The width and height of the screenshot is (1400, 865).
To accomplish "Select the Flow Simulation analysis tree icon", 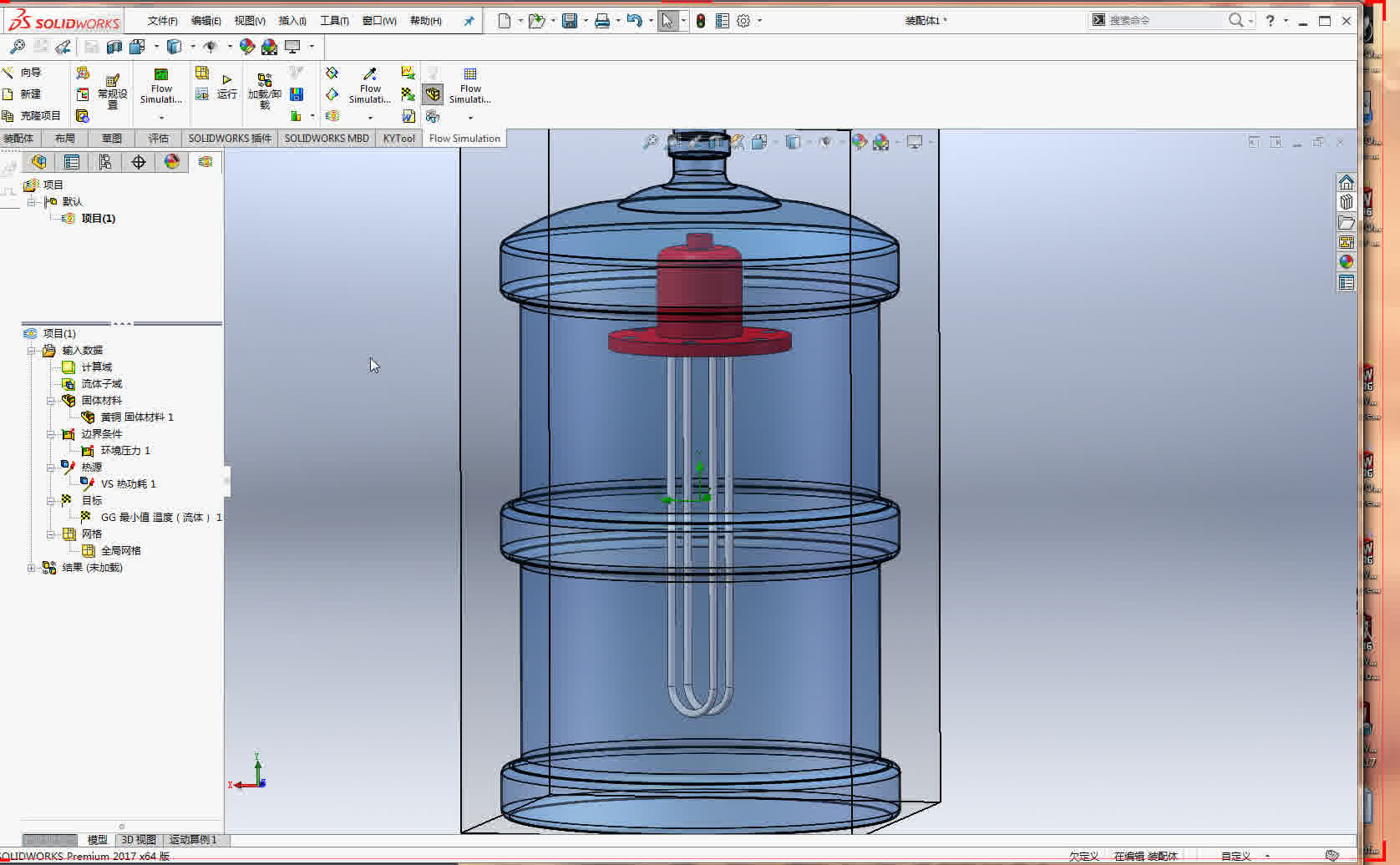I will pyautogui.click(x=206, y=162).
